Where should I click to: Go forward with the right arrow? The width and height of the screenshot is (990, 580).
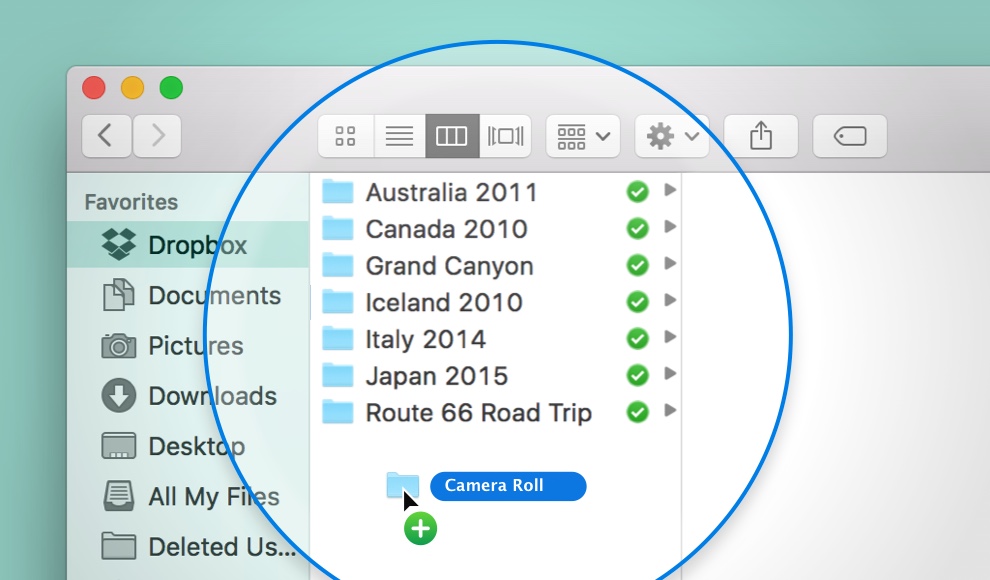(x=157, y=136)
